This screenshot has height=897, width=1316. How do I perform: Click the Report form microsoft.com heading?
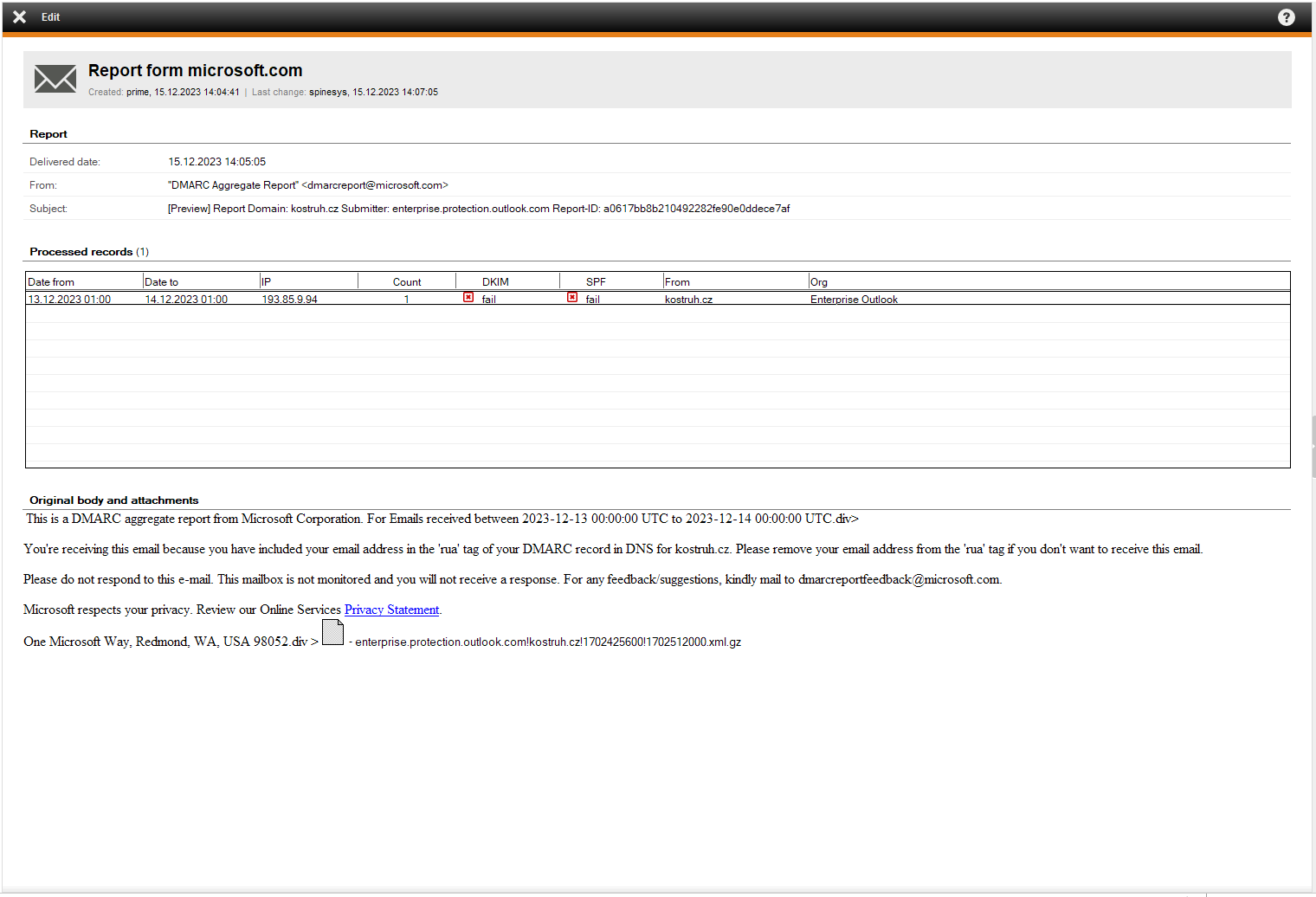[x=196, y=70]
